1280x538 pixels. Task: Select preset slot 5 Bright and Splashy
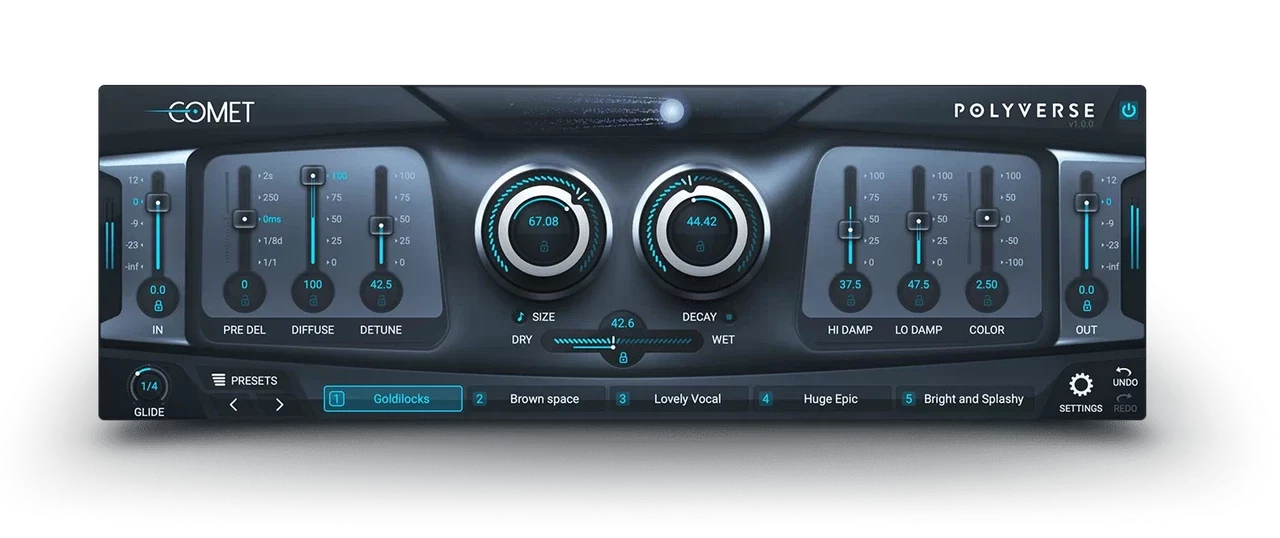[x=965, y=399]
